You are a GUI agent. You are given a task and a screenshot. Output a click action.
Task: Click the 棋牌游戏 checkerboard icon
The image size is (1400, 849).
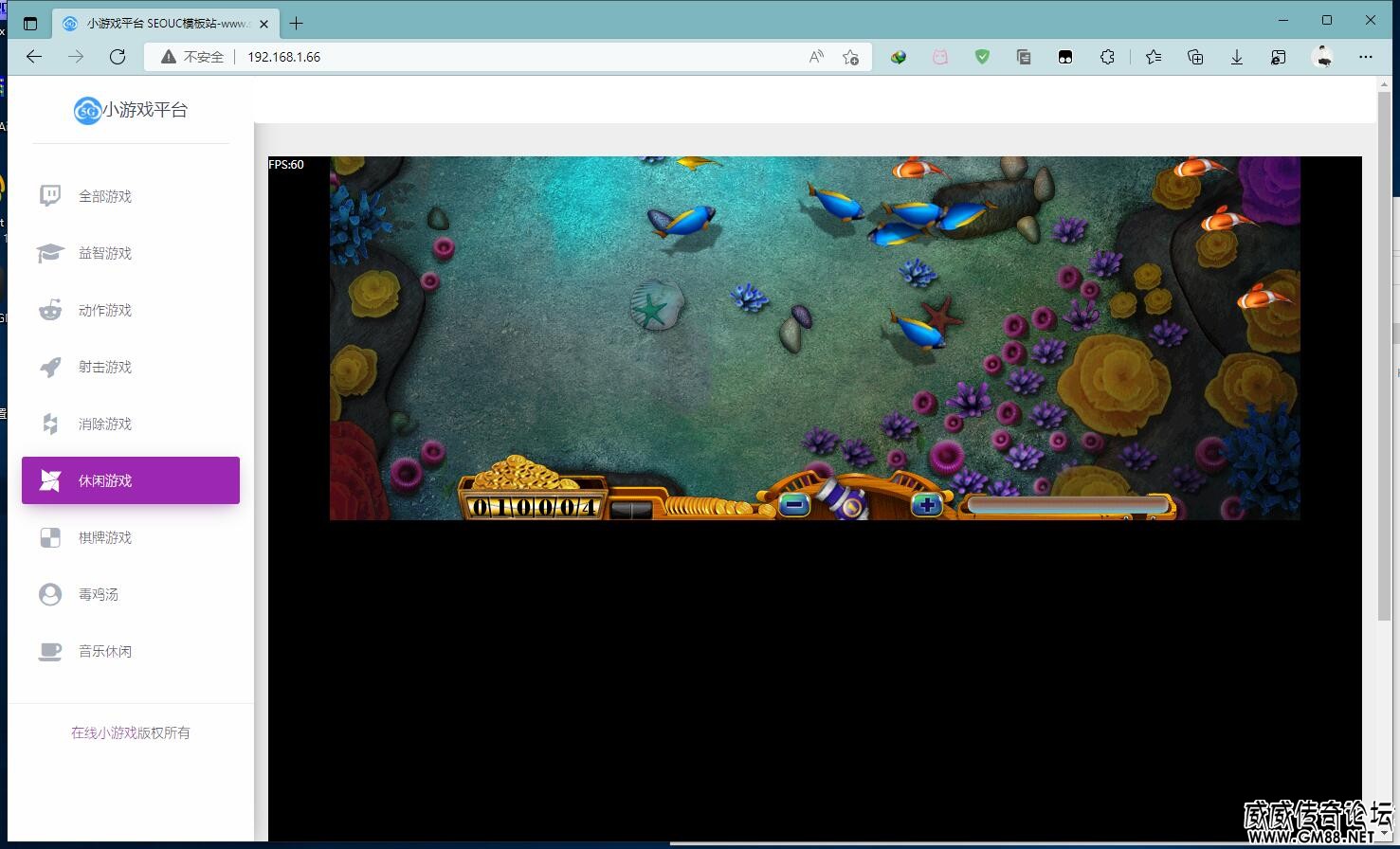click(50, 537)
